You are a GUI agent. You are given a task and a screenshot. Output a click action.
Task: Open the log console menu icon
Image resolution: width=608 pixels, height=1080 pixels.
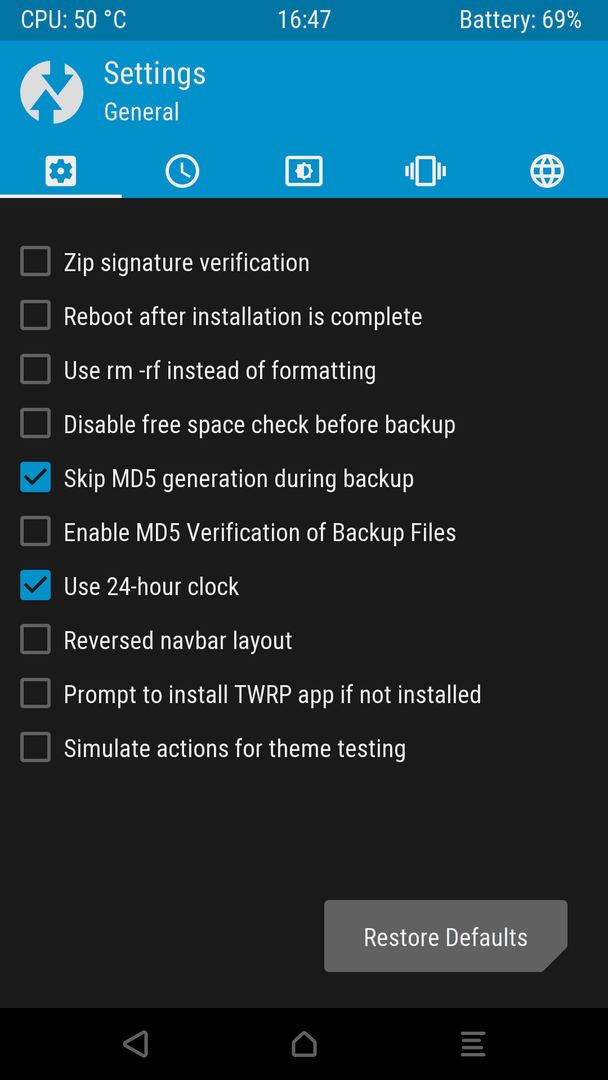[x=473, y=1043]
